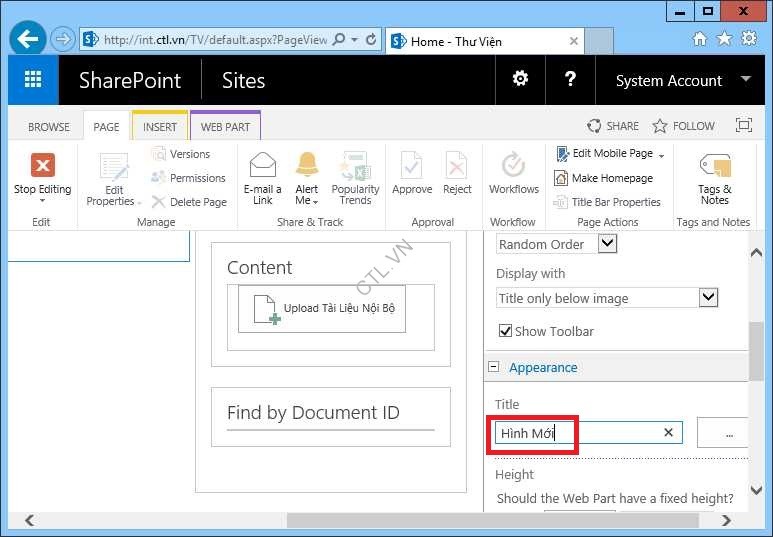Click the Title text input field
The width and height of the screenshot is (773, 537).
coord(578,433)
